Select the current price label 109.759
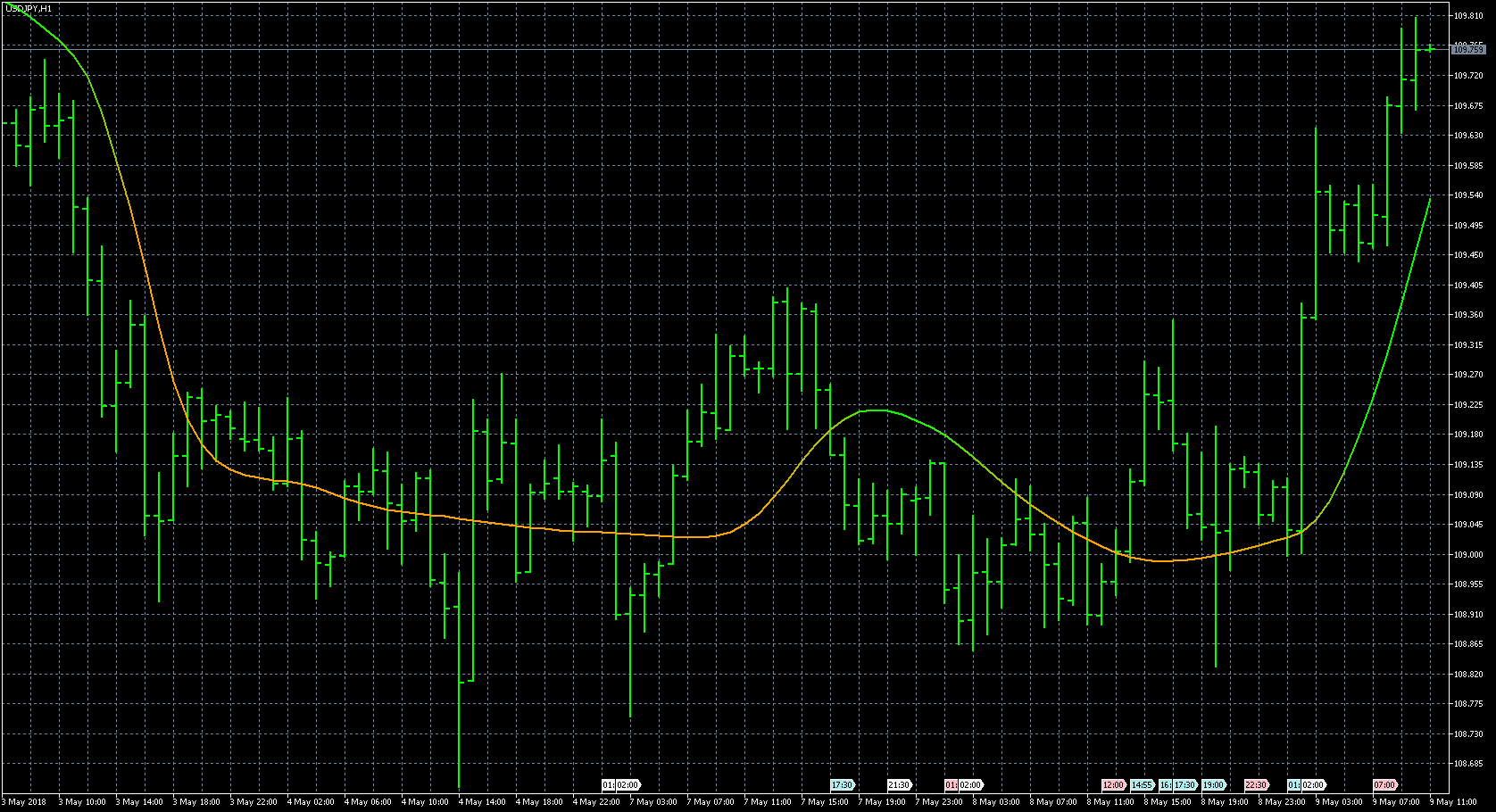Image resolution: width=1496 pixels, height=812 pixels. pos(1468,50)
